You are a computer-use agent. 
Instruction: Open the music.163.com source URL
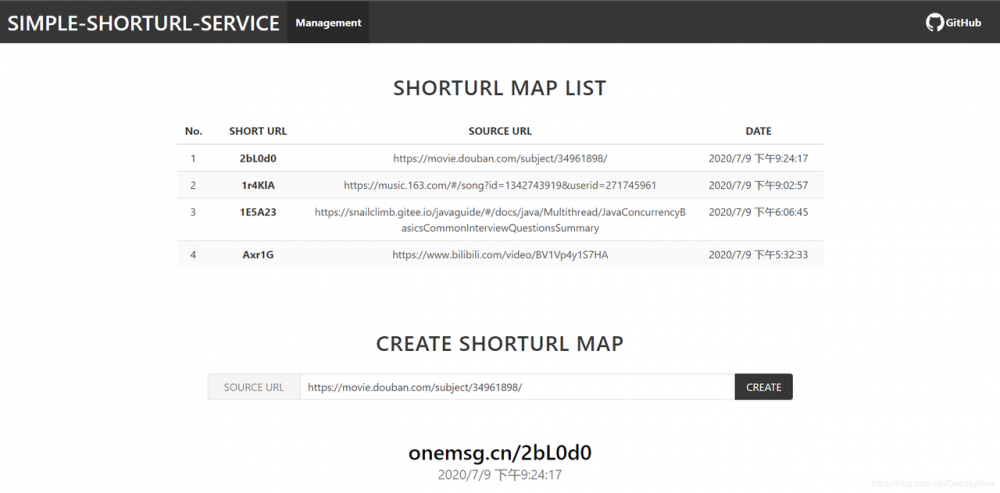[500, 185]
